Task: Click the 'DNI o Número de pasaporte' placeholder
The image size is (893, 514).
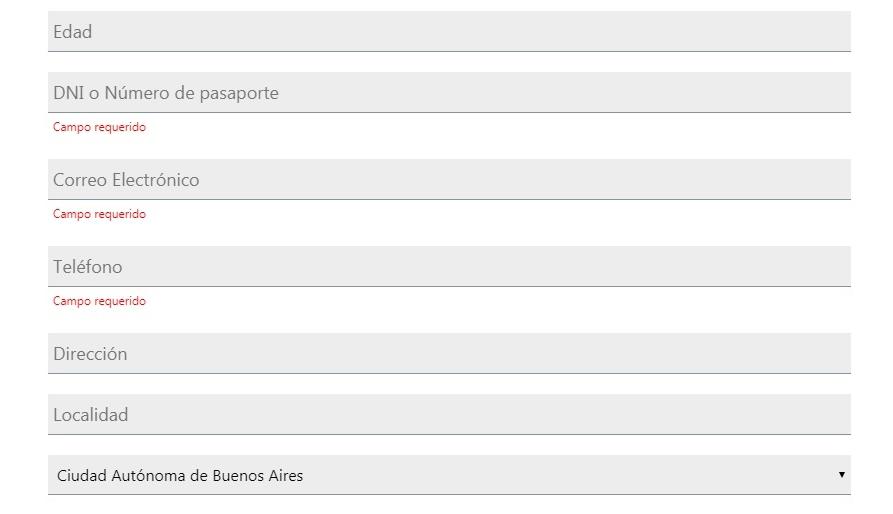Action: [166, 93]
